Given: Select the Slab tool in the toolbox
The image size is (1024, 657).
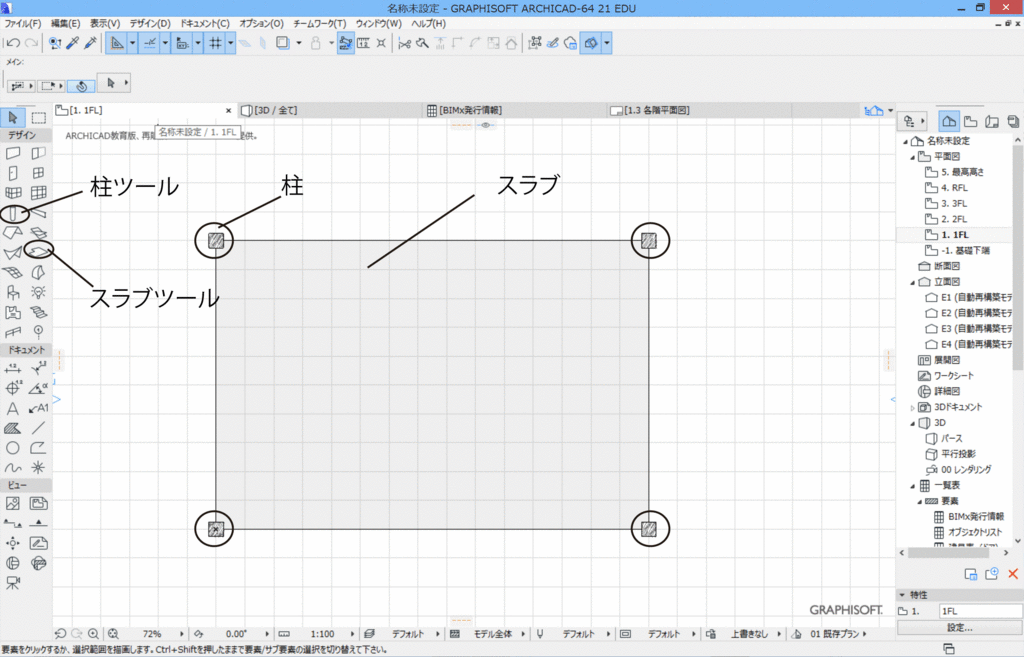Looking at the screenshot, I should pyautogui.click(x=39, y=251).
